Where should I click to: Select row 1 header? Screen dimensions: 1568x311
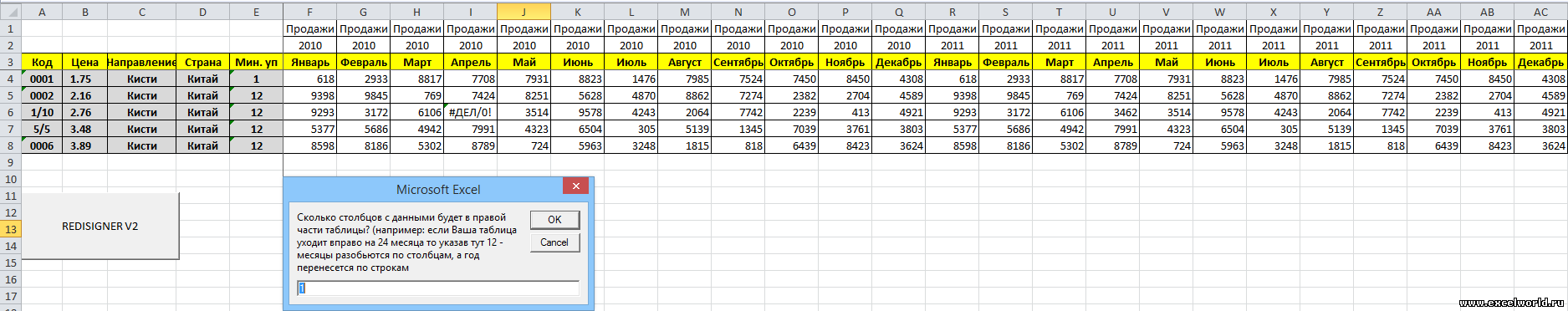click(10, 28)
